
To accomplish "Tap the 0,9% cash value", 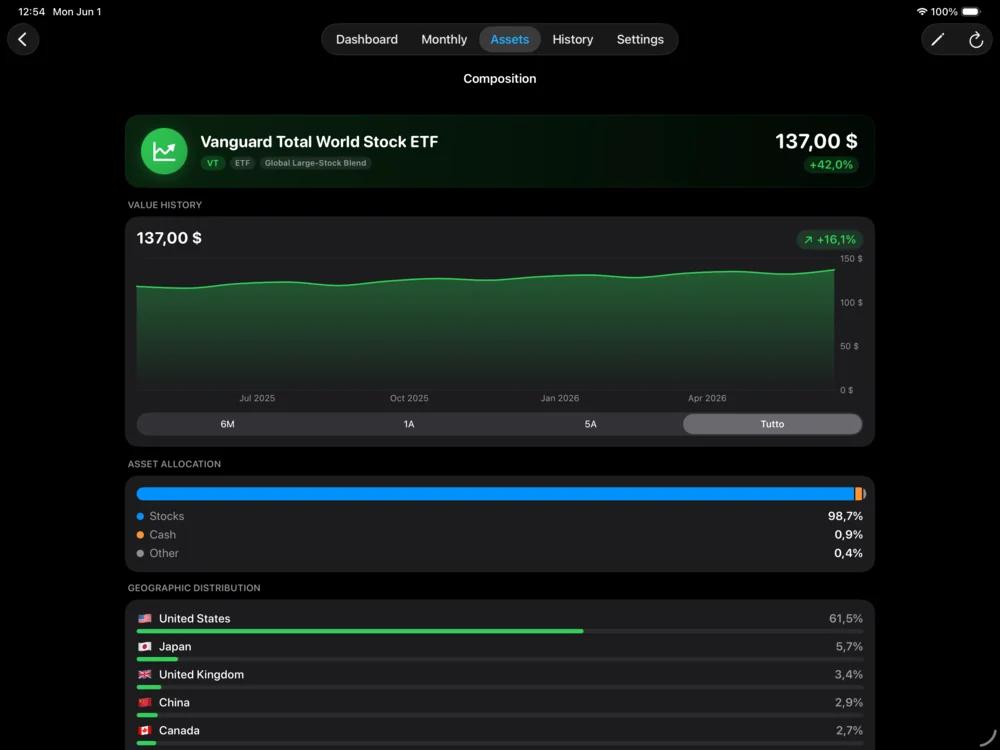I will coord(848,535).
